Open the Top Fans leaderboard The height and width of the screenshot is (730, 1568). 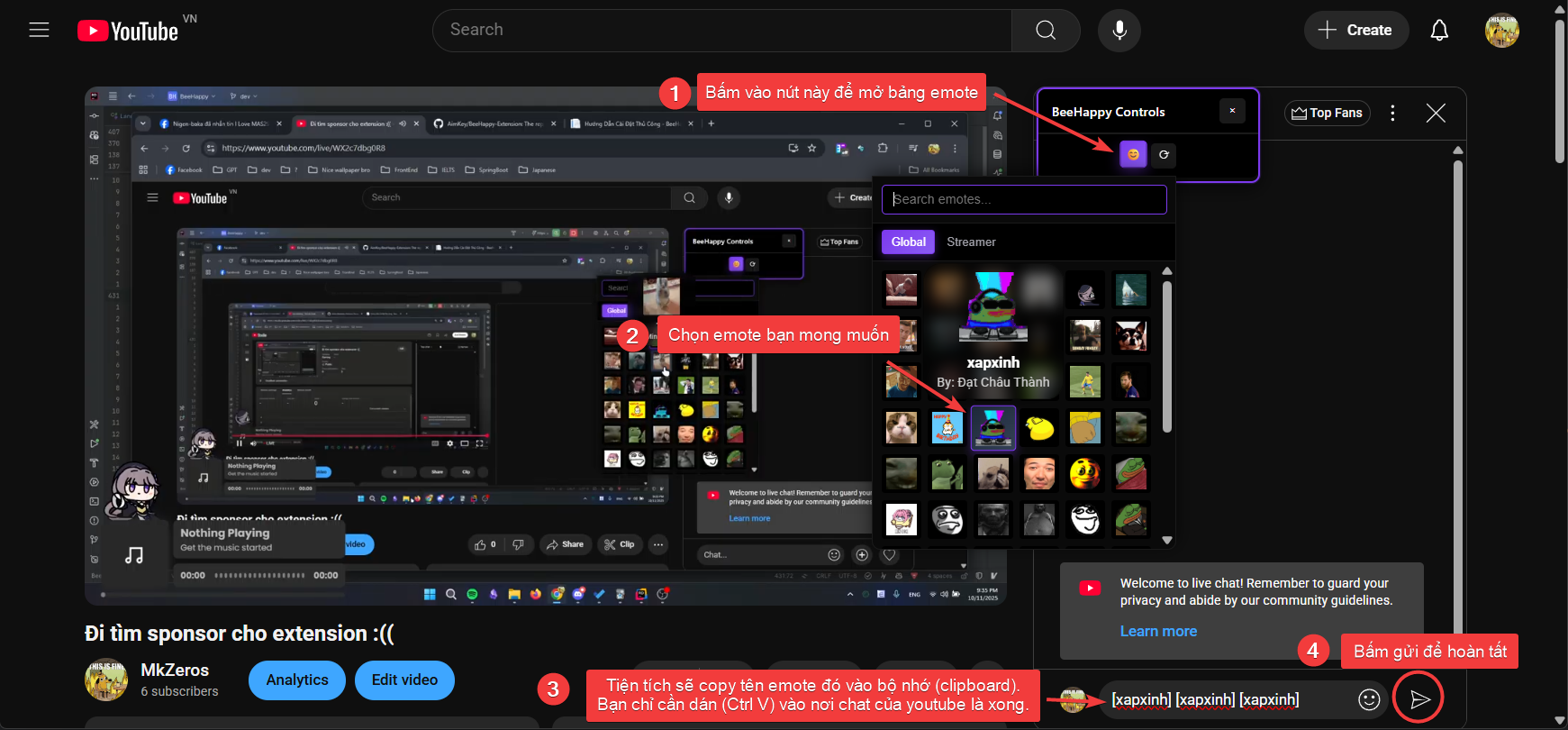point(1327,113)
